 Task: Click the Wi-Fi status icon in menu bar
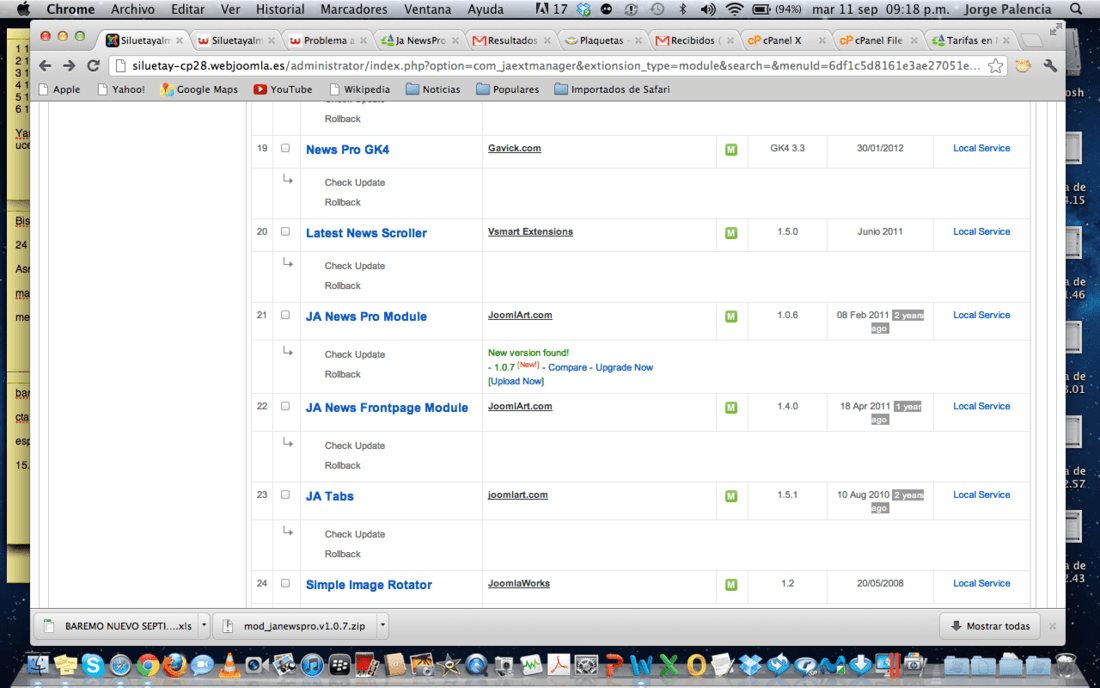pyautogui.click(x=734, y=9)
